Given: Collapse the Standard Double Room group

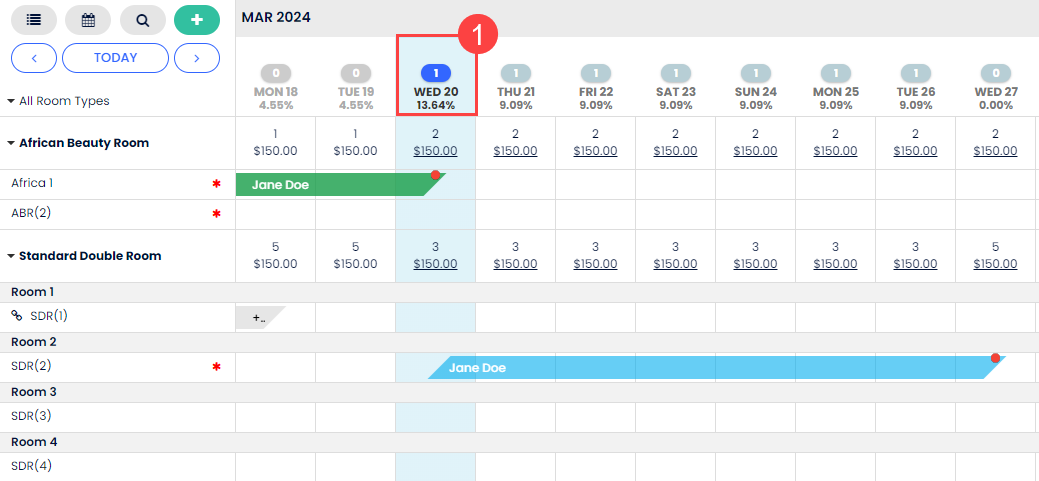Looking at the screenshot, I should tap(11, 256).
